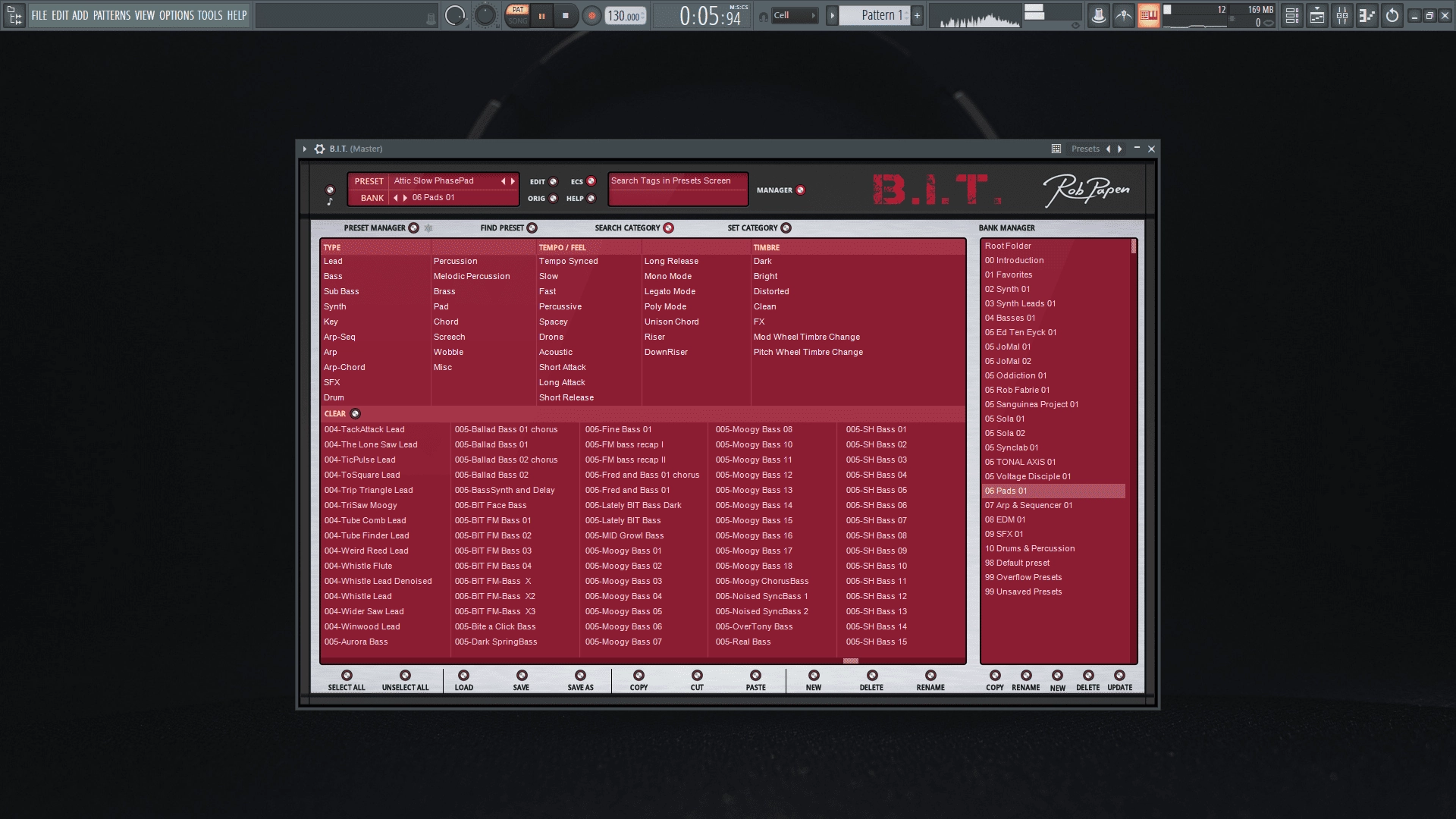Click the SELECT ALL button

click(x=347, y=675)
